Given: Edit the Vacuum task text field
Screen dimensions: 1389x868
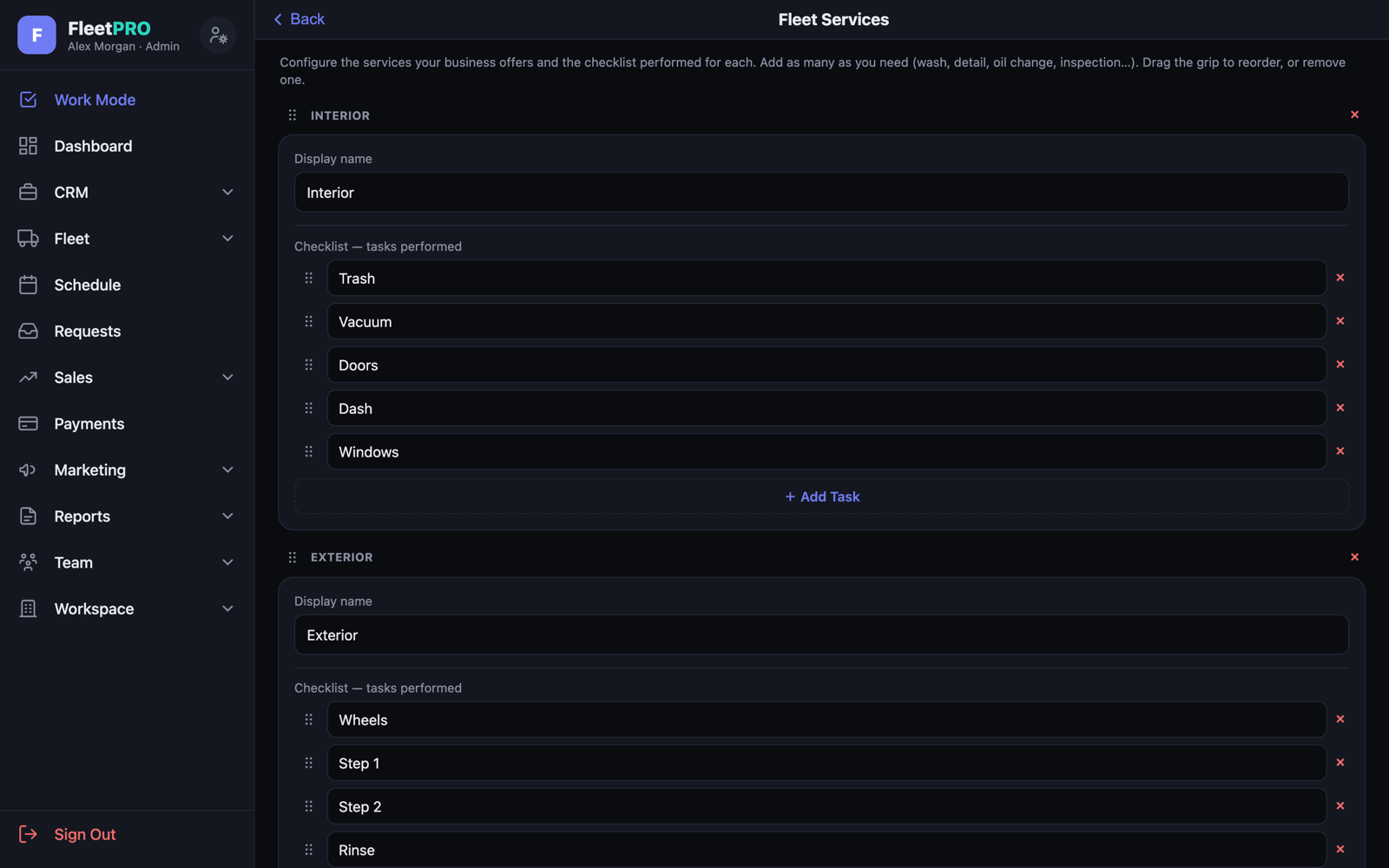Looking at the screenshot, I should coord(826,321).
